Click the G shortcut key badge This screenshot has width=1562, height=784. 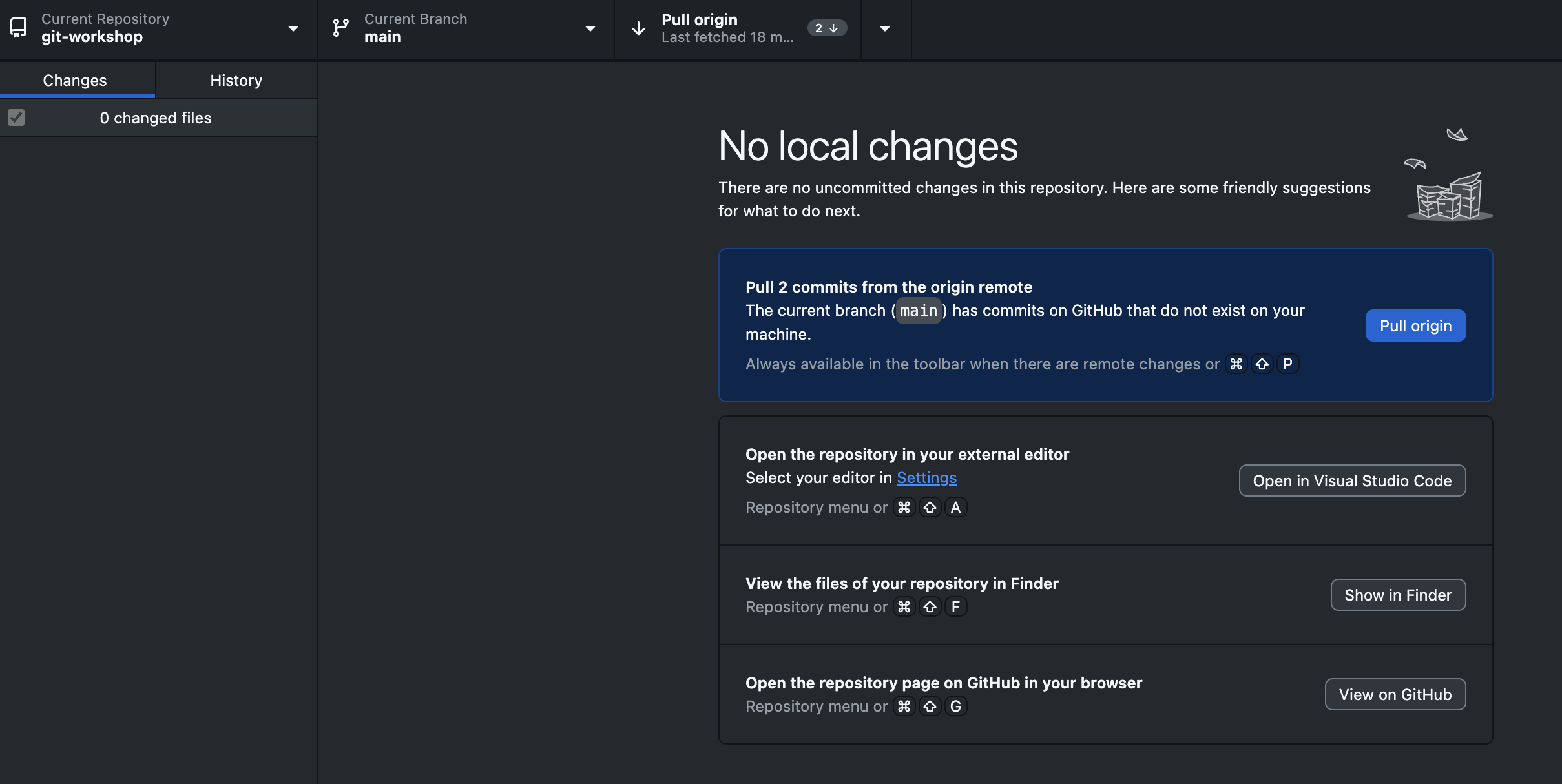pos(955,707)
